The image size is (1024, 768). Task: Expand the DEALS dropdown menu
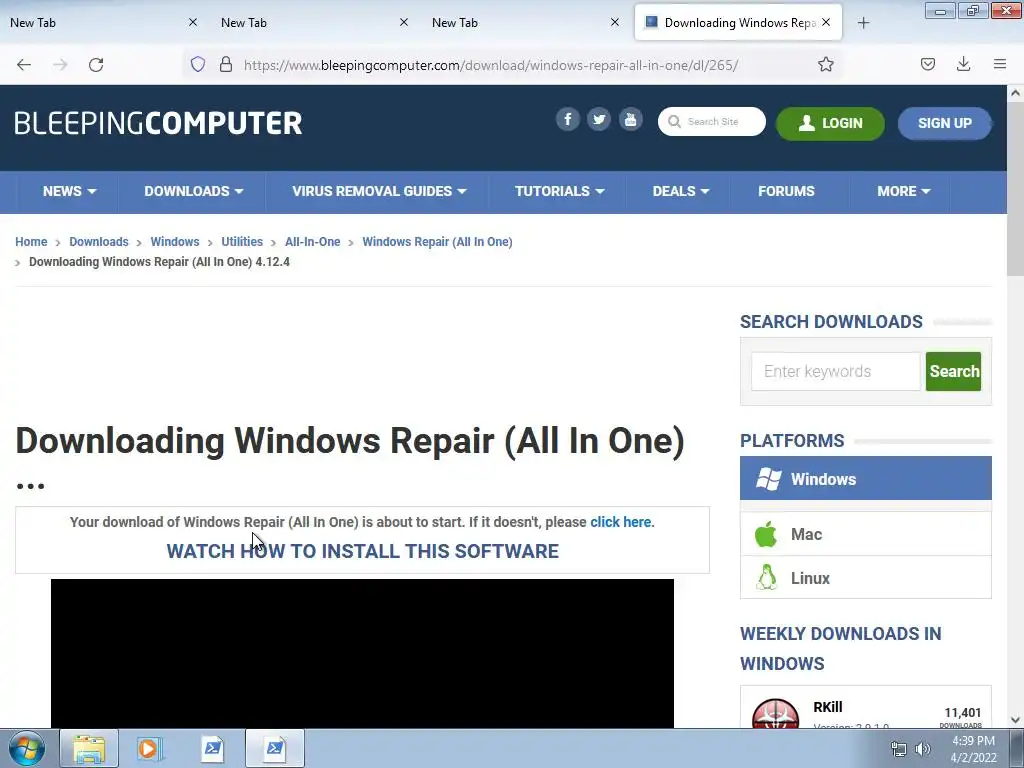680,191
